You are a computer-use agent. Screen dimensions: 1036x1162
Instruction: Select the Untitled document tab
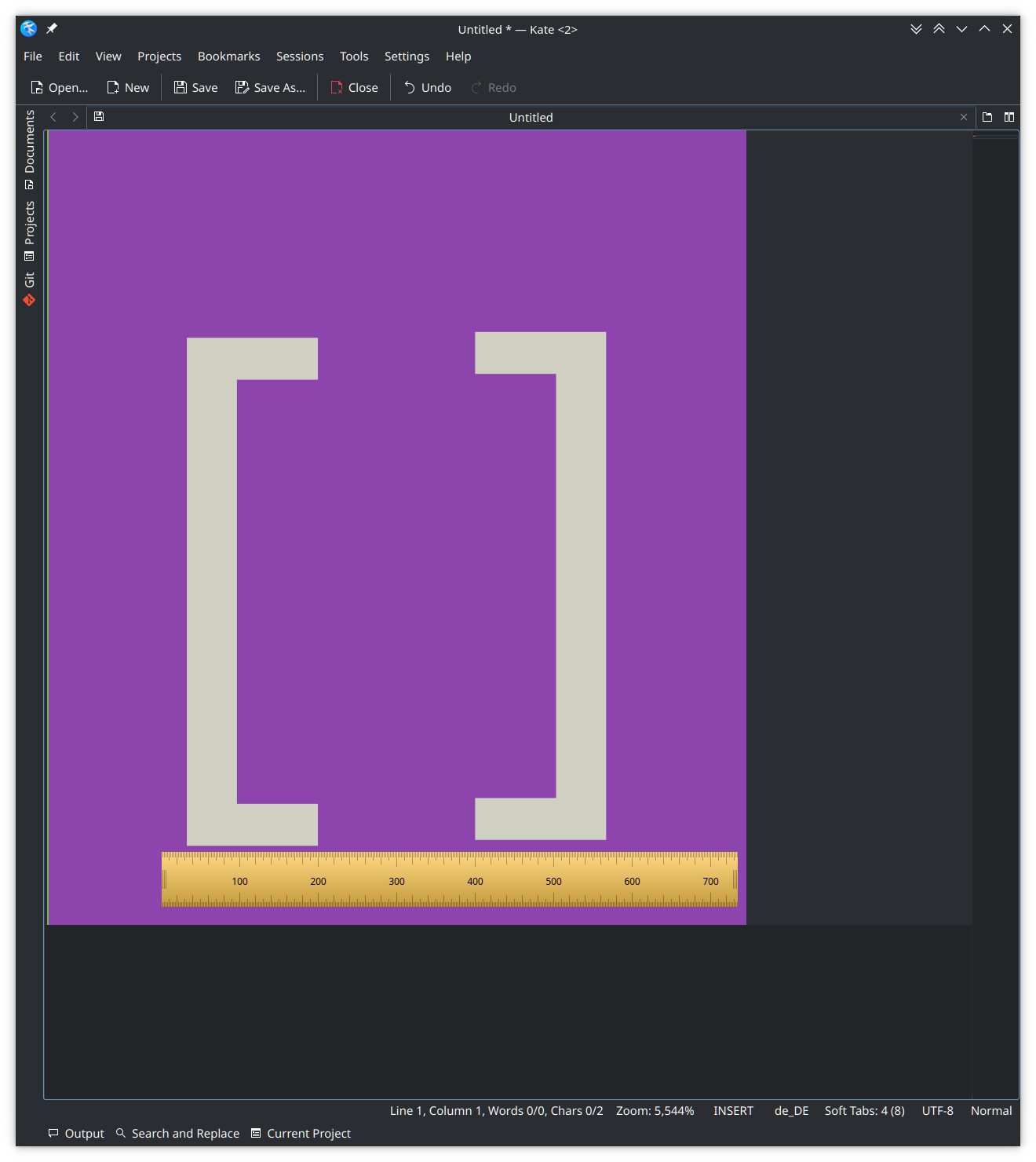tap(531, 117)
